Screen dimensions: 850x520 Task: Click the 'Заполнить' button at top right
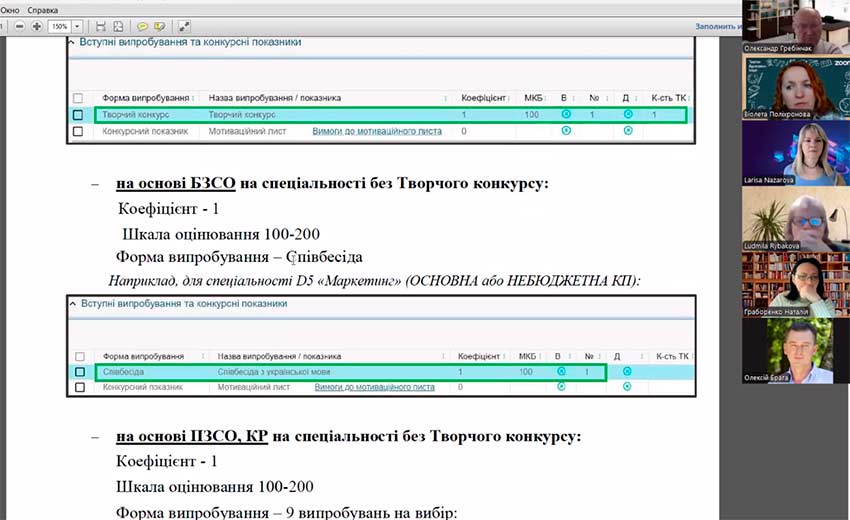pos(715,25)
